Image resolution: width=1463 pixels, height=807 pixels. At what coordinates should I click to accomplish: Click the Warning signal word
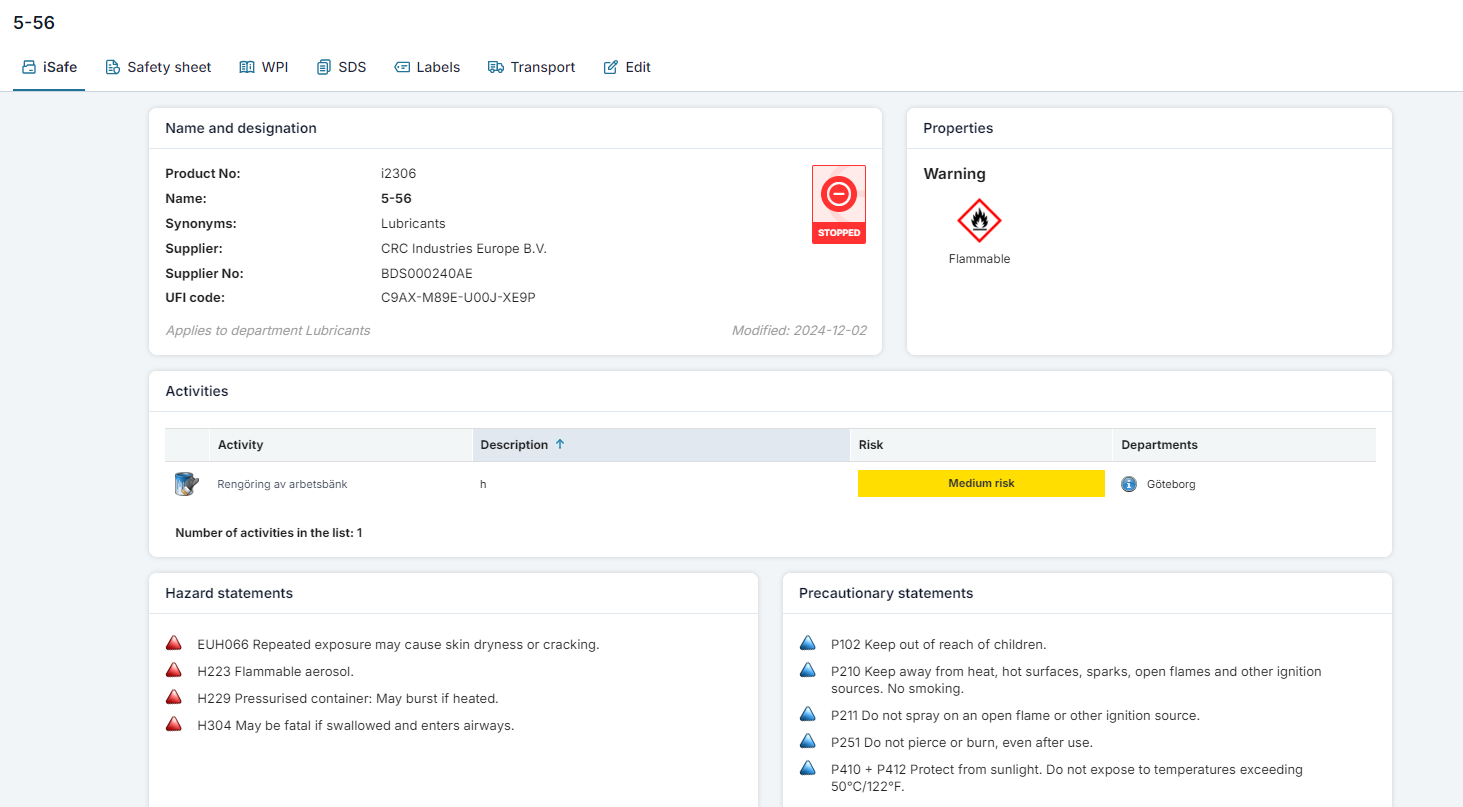tap(954, 174)
